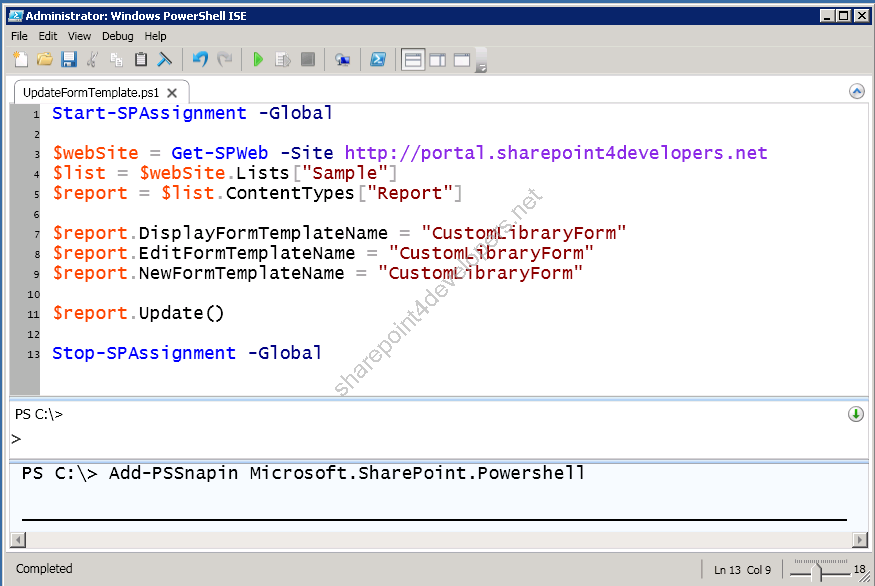Image resolution: width=875 pixels, height=586 pixels.
Task: Cut selection with scissors icon
Action: (93, 59)
